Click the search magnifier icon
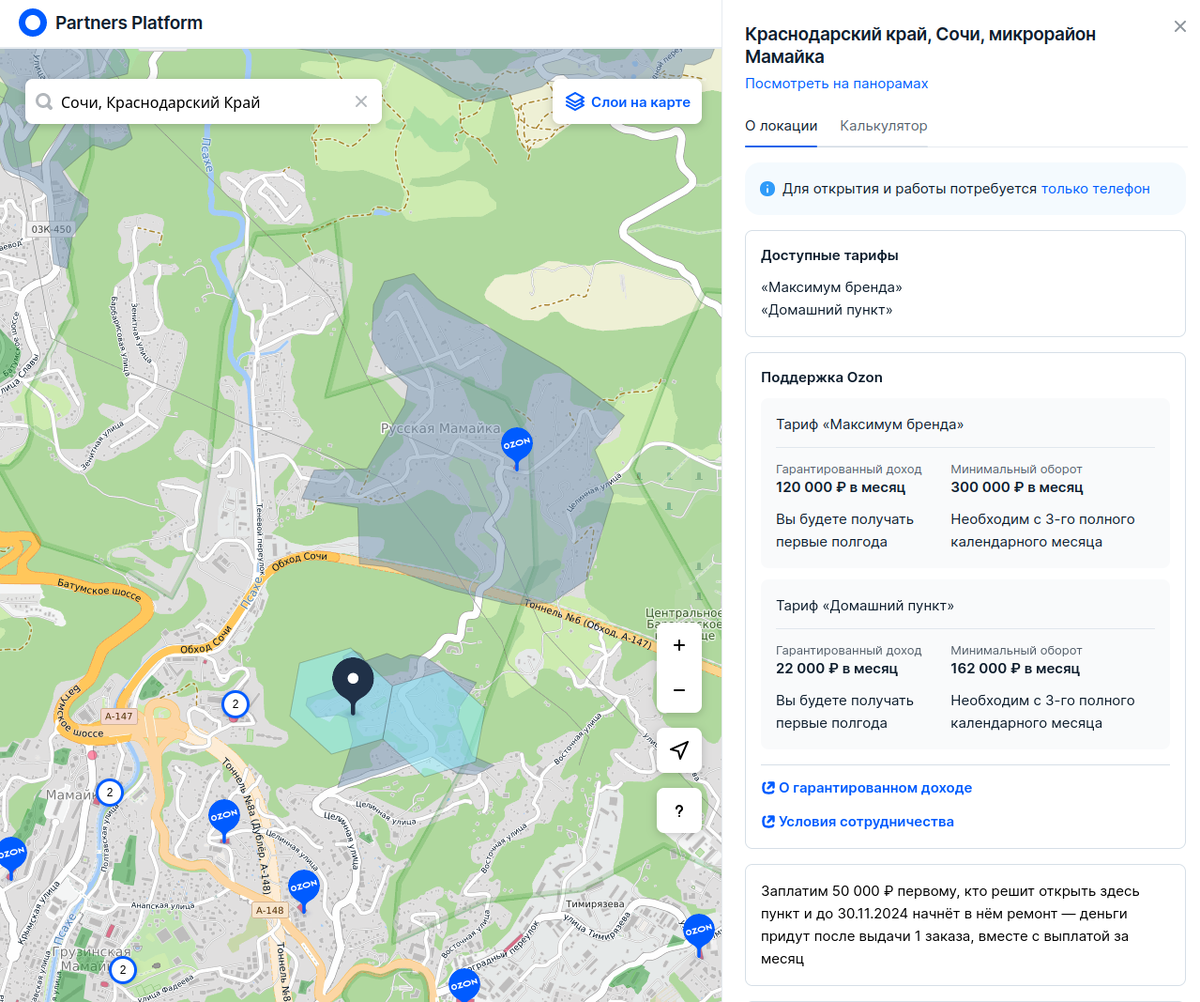Viewport: 1200px width, 1002px height. pyautogui.click(x=44, y=102)
